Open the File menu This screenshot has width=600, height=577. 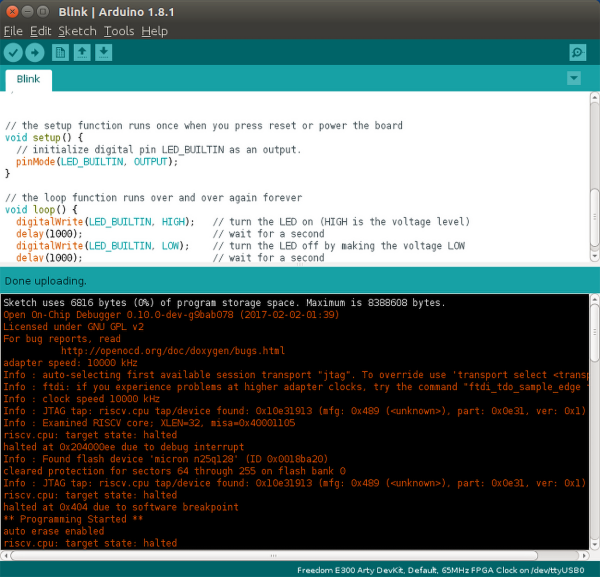[13, 31]
